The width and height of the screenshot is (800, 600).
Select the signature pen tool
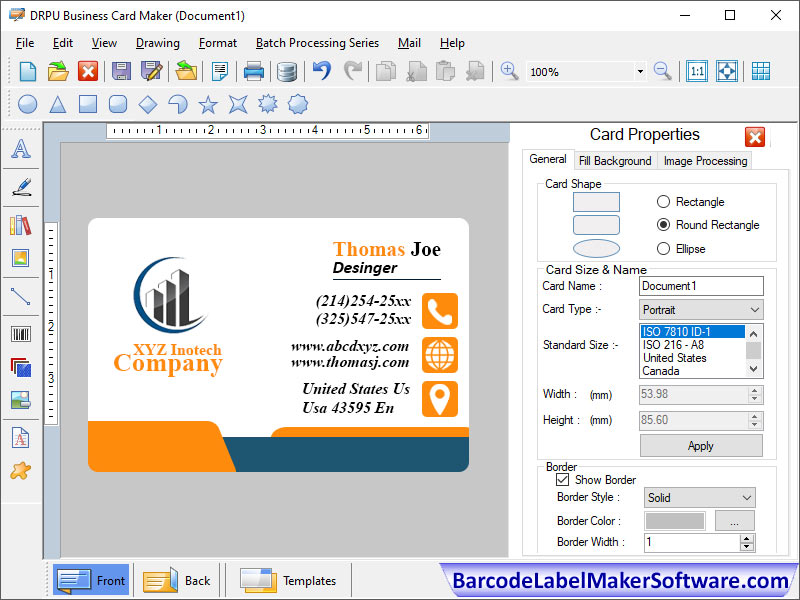tap(21, 187)
